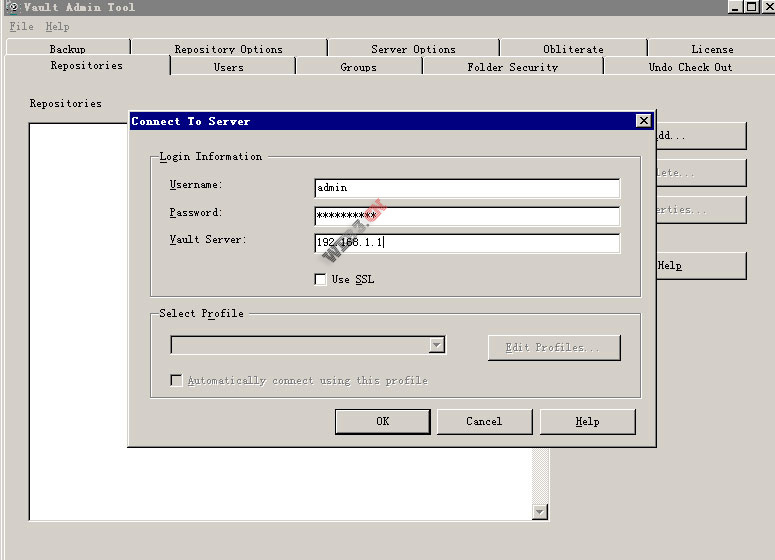Minimize the Vault Admin Tool window
The width and height of the screenshot is (775, 560).
pos(735,7)
